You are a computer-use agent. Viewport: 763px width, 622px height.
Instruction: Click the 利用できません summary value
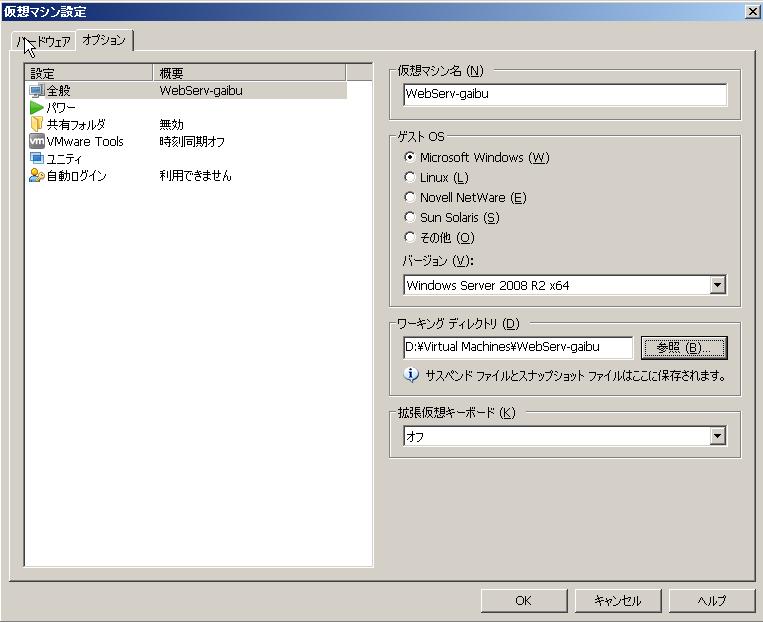pos(196,176)
